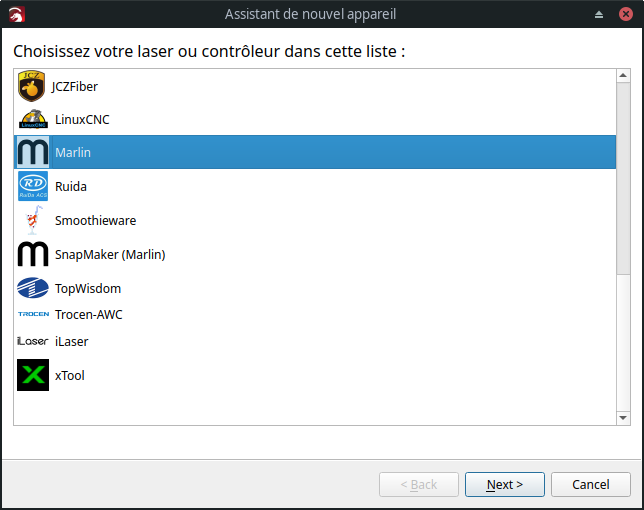
Task: Click the shade window arrow in title bar
Action: click(x=599, y=14)
